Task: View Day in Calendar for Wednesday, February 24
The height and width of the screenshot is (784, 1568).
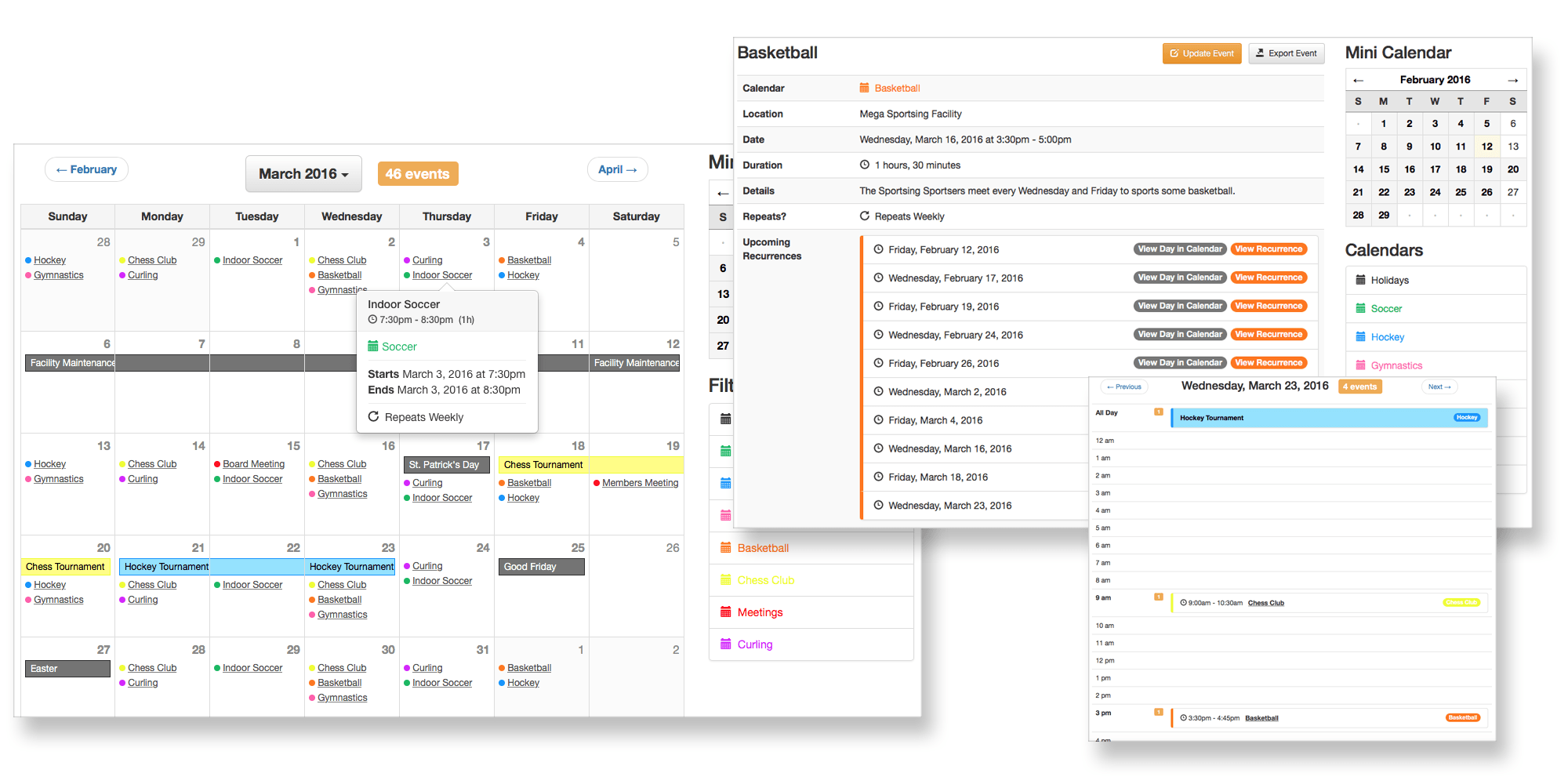Action: (x=1180, y=334)
